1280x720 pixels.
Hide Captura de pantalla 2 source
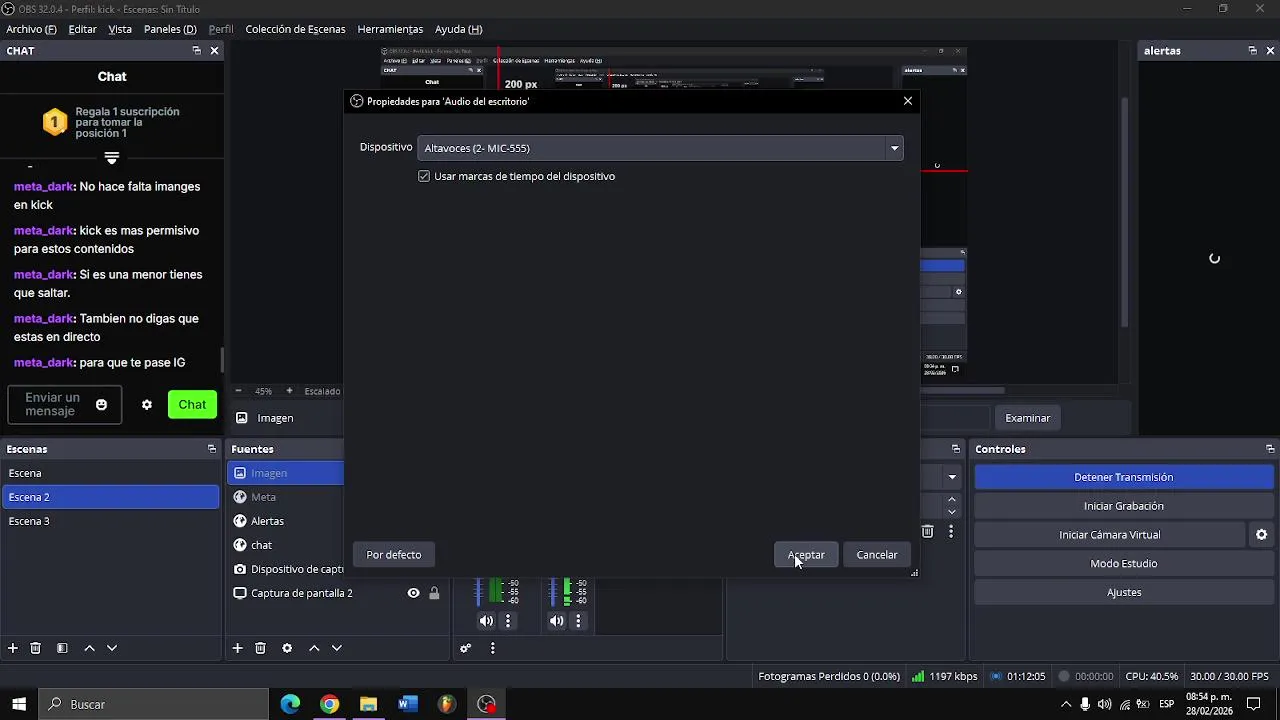pos(413,593)
